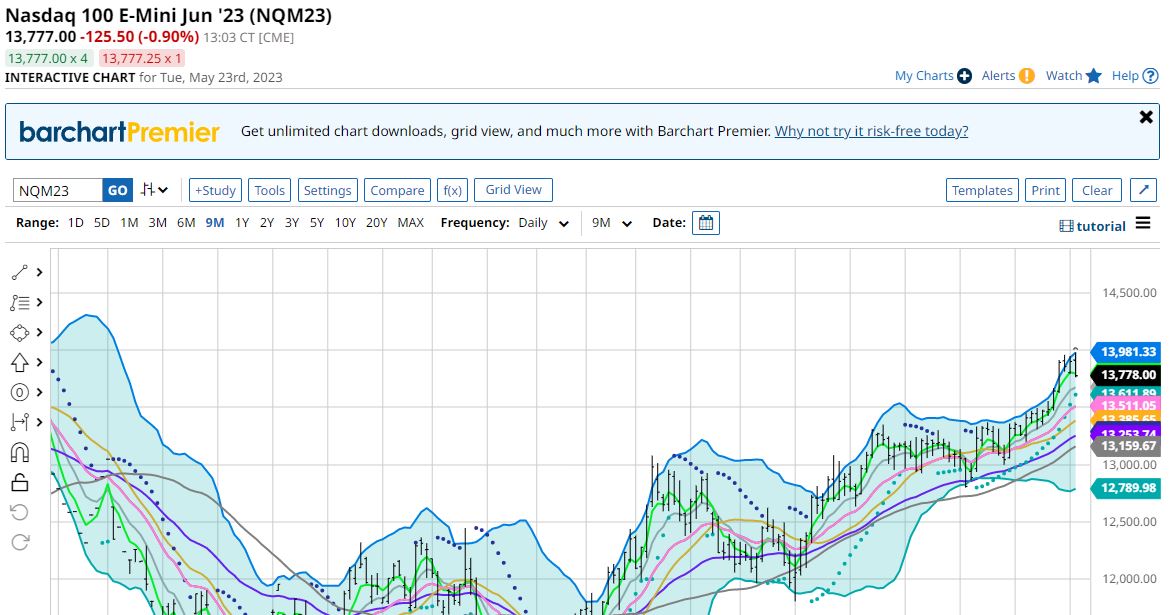This screenshot has width=1171, height=615.
Task: Close the Barchart Premier banner
Action: pyautogui.click(x=1146, y=117)
